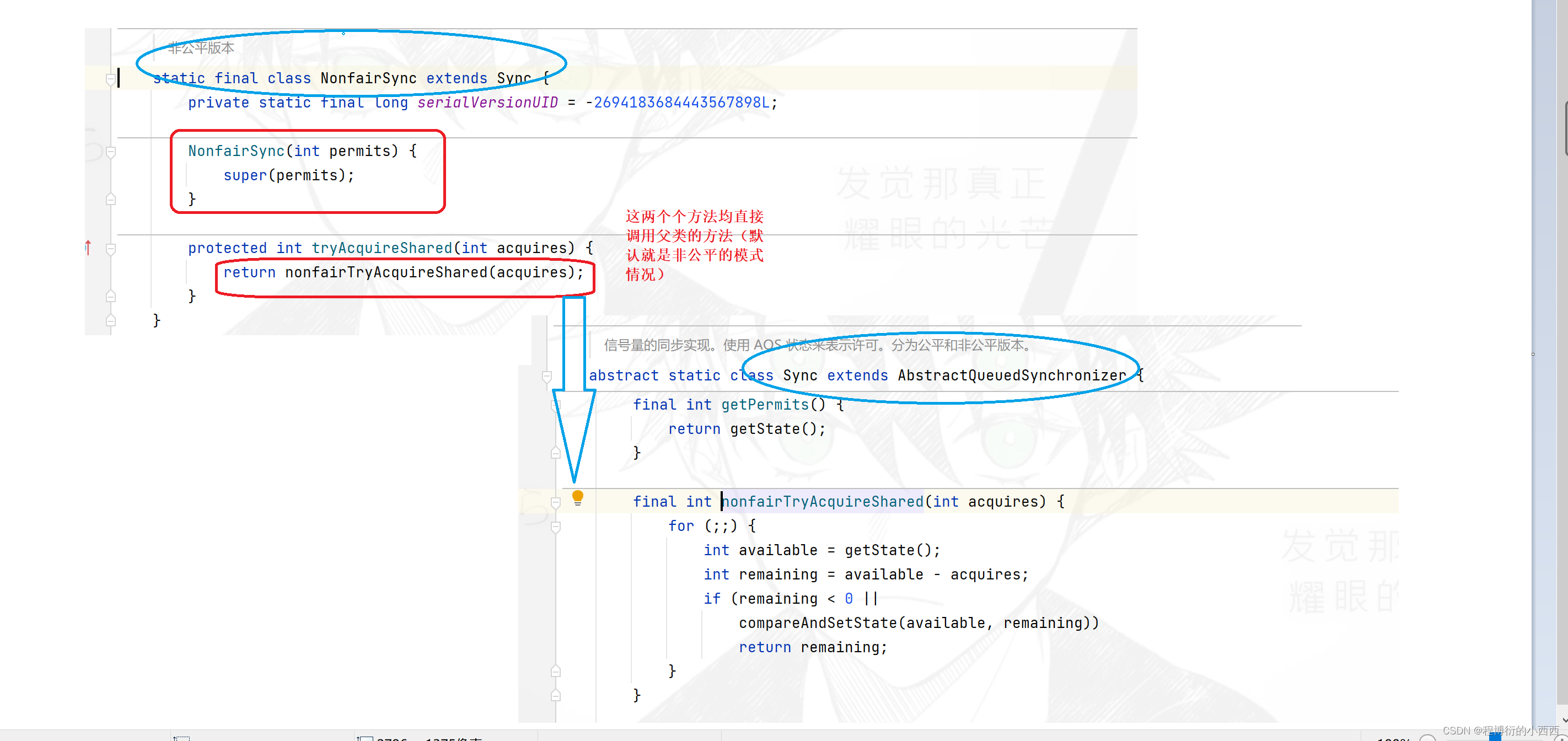
Task: Collapse the tryAcquireShared method fold marker
Action: pos(111,249)
